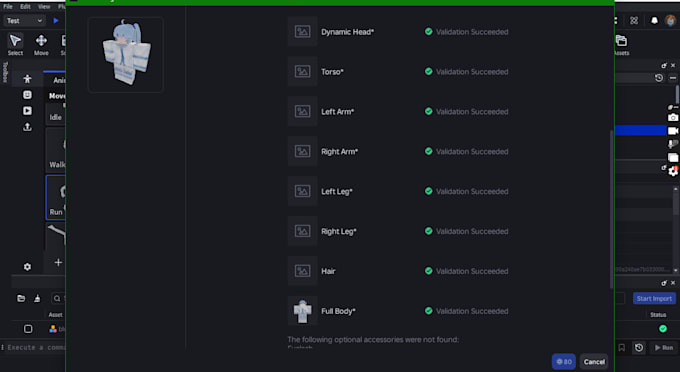Screen dimensions: 680x372
Task: Click the Full Body avatar thumbnail
Action: (302, 310)
